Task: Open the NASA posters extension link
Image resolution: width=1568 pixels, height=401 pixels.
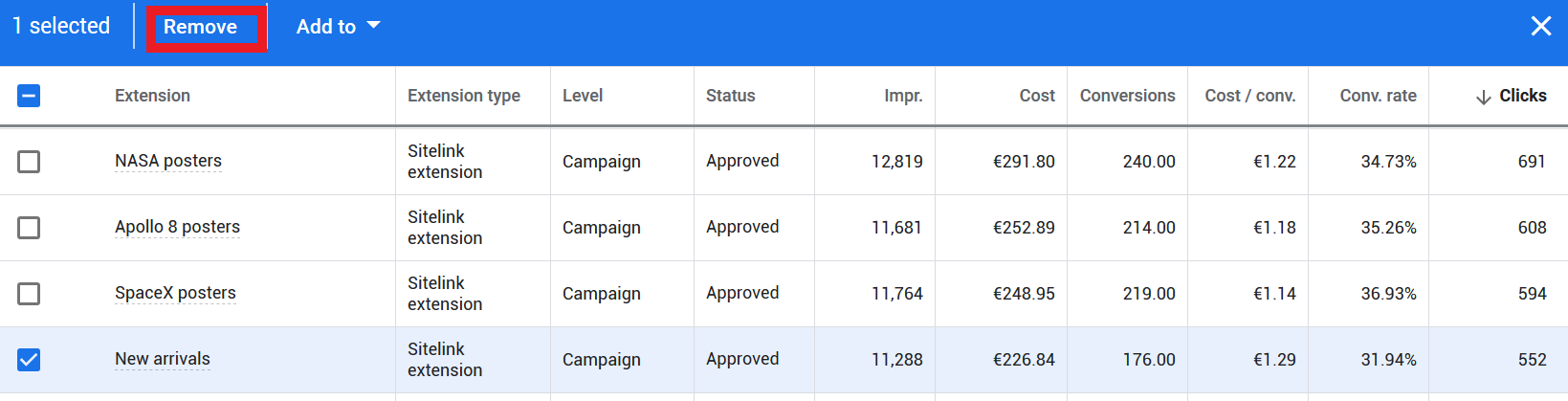Action: (x=168, y=161)
